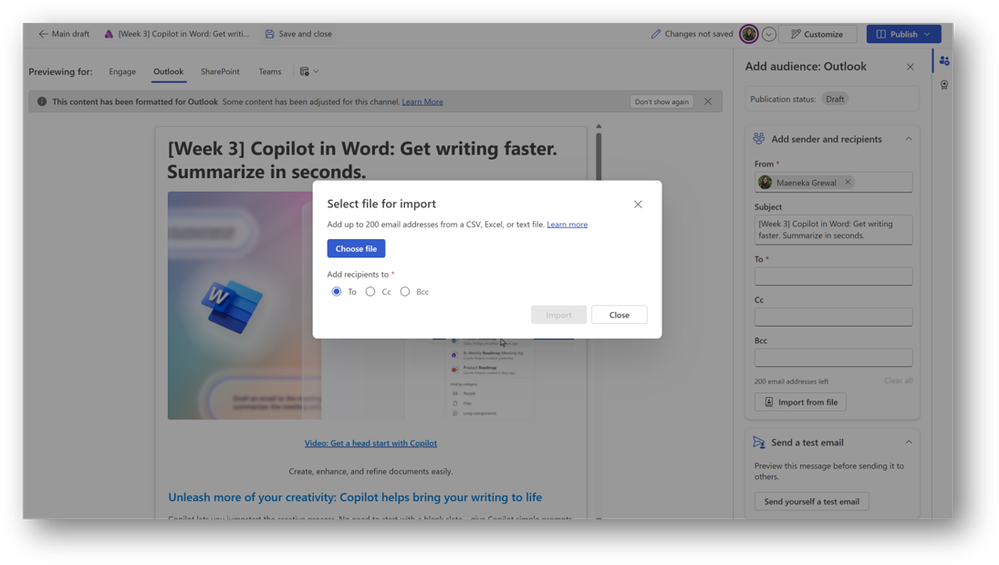
Task: Select the Cc radio button
Action: pos(370,292)
